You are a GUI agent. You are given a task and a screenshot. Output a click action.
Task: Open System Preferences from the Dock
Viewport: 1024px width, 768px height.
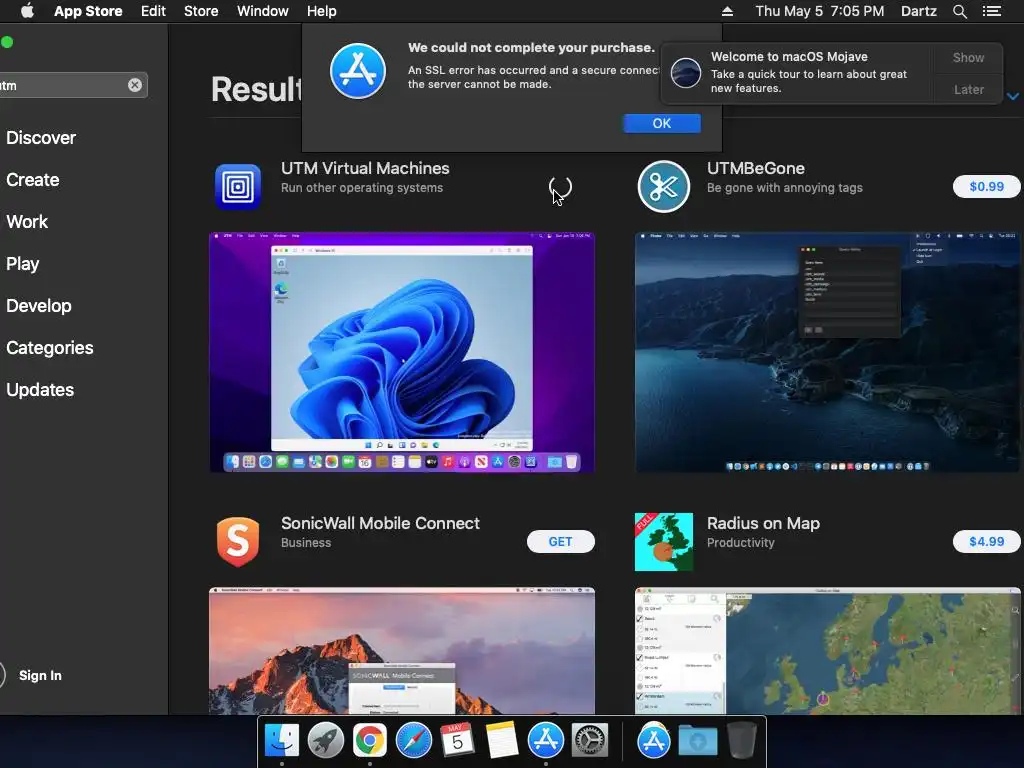coord(590,741)
